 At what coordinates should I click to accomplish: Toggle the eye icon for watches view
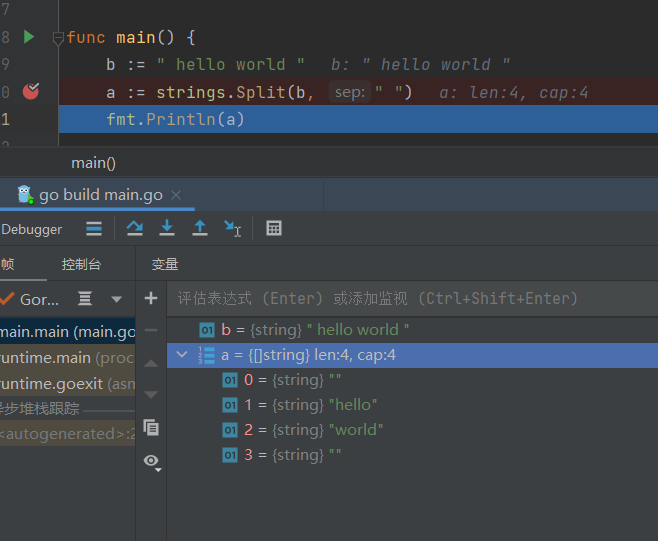point(151,460)
